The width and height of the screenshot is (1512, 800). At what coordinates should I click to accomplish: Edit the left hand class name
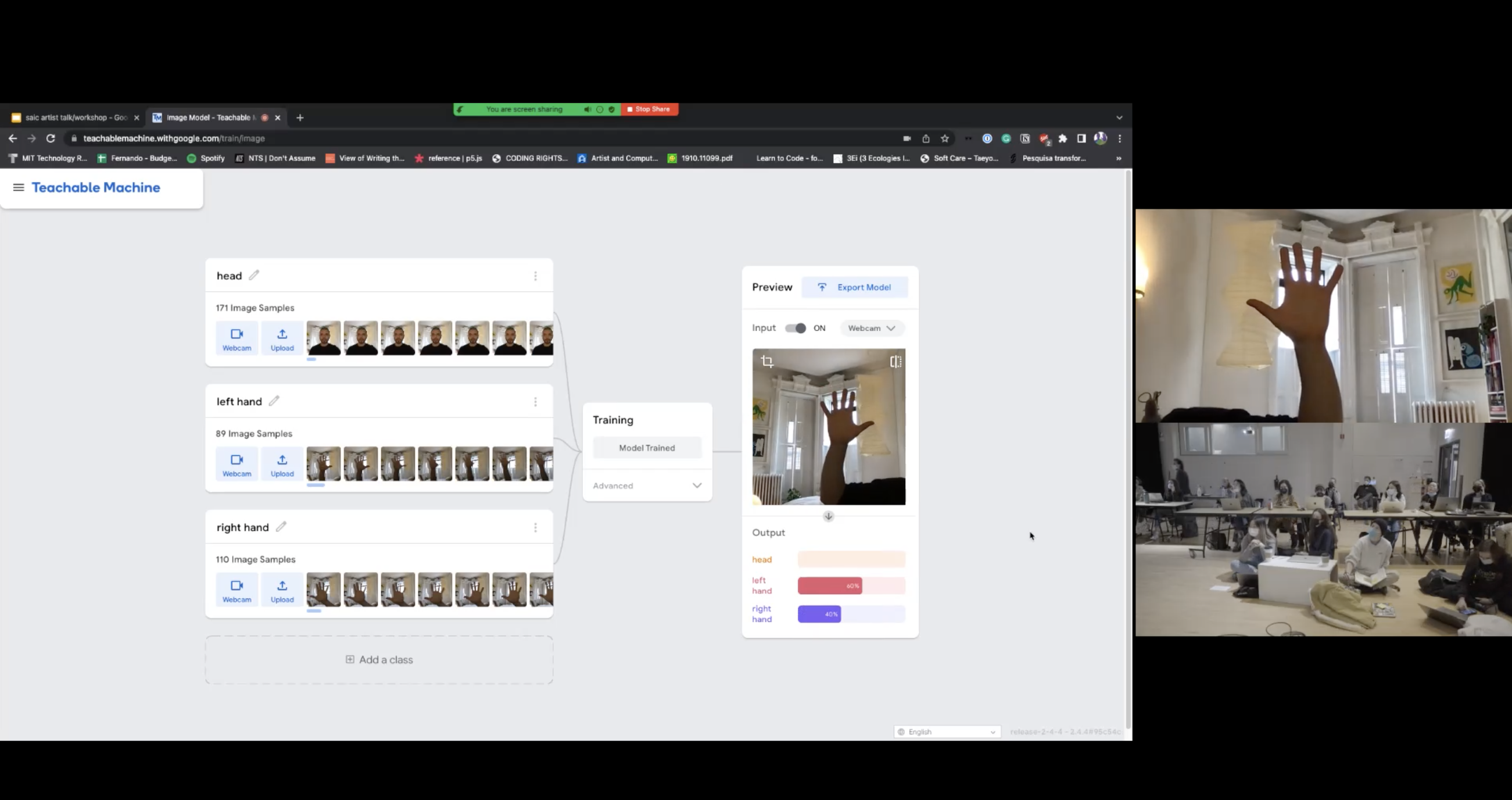(x=274, y=401)
